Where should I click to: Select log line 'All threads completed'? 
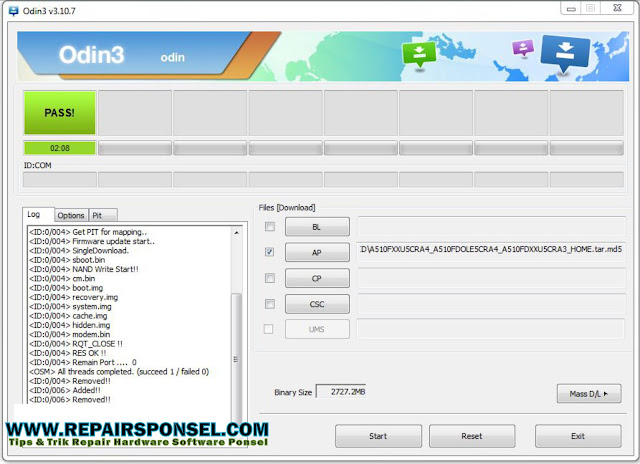tap(119, 372)
